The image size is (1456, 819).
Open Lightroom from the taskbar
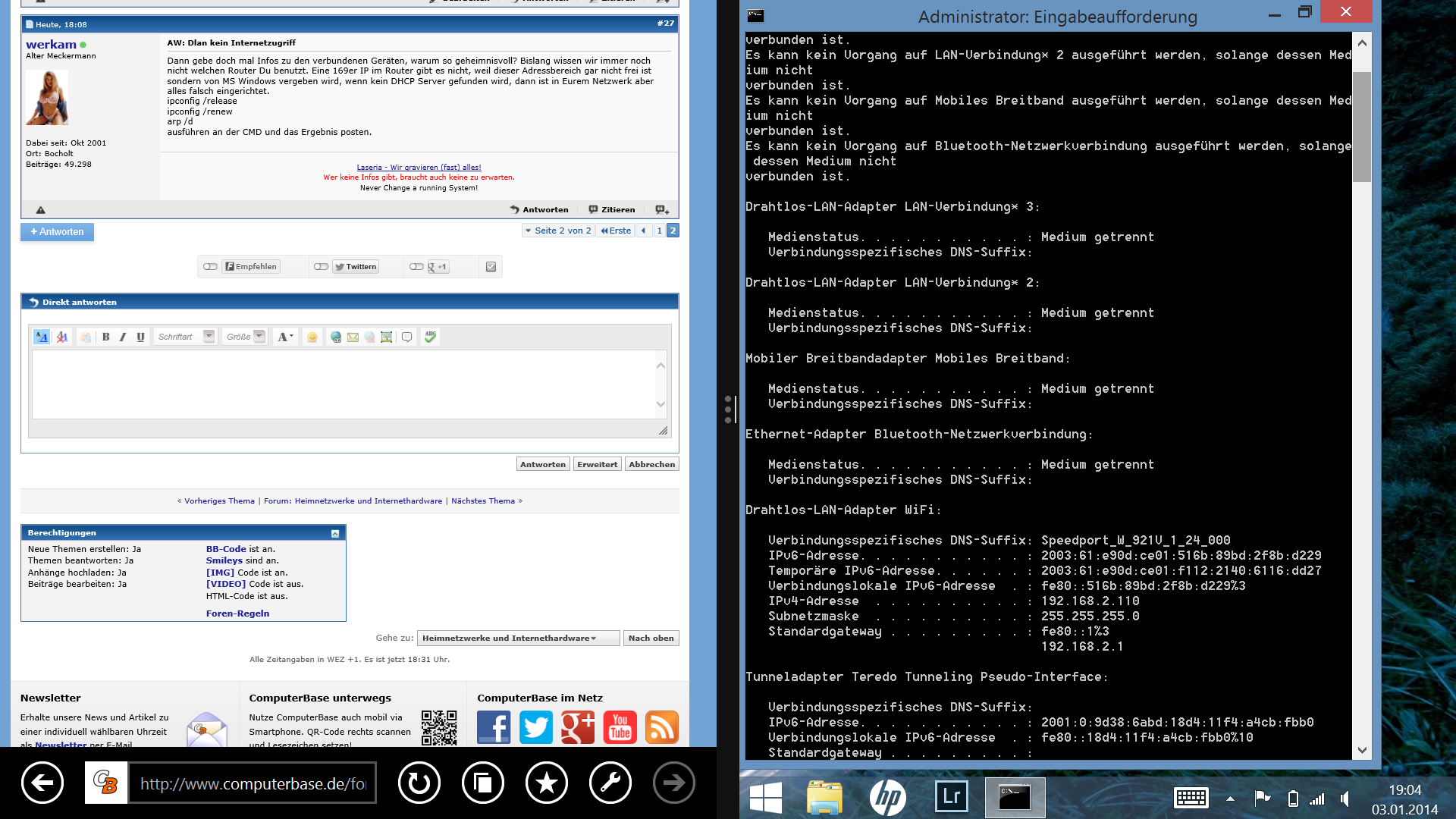click(951, 797)
